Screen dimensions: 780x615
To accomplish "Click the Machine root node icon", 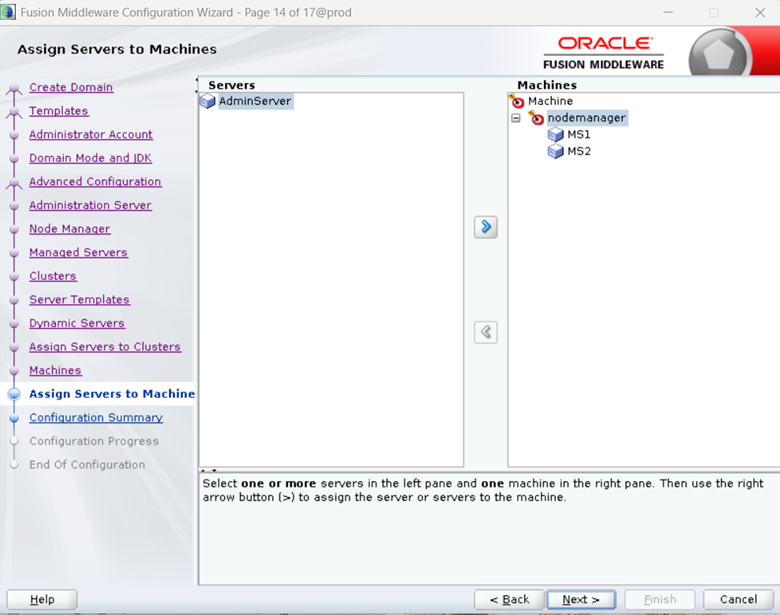I will tap(517, 101).
